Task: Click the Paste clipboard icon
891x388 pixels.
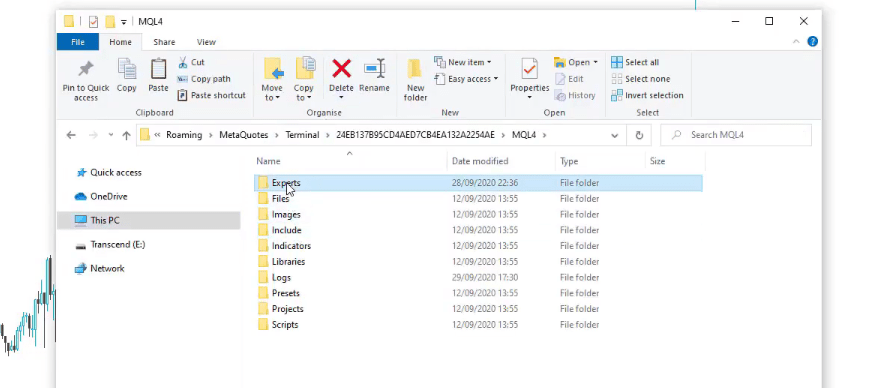Action: pyautogui.click(x=158, y=69)
